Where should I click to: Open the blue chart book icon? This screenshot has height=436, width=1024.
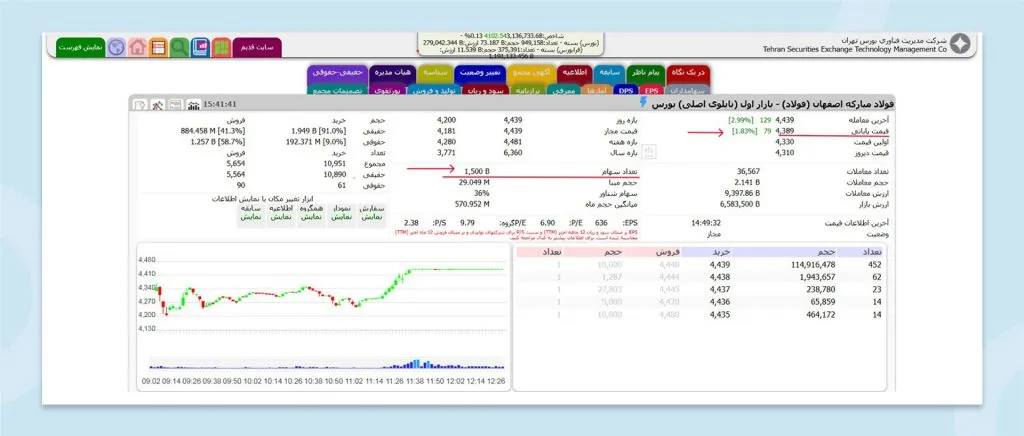(x=200, y=47)
